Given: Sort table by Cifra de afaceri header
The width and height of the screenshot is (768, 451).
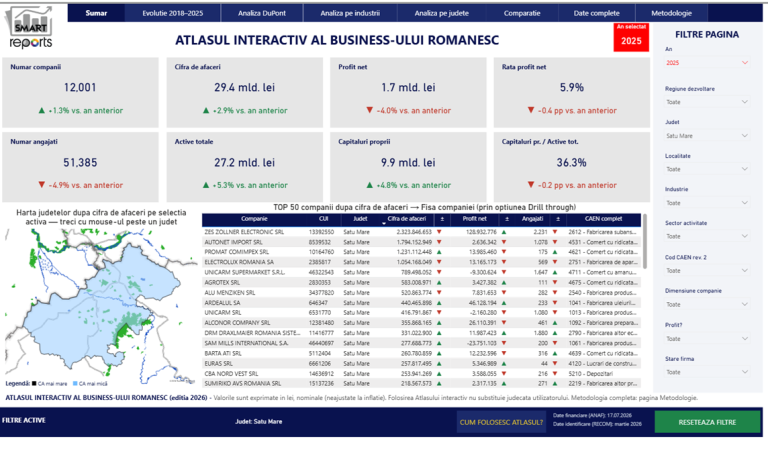Looking at the screenshot, I should pos(406,219).
